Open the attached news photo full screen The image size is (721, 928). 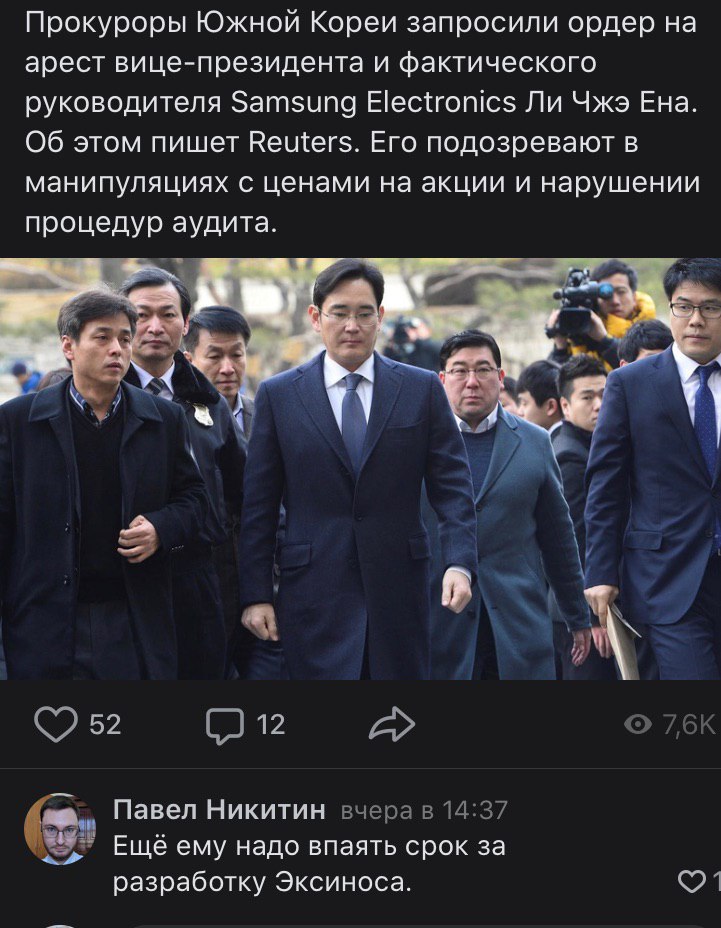pyautogui.click(x=360, y=469)
